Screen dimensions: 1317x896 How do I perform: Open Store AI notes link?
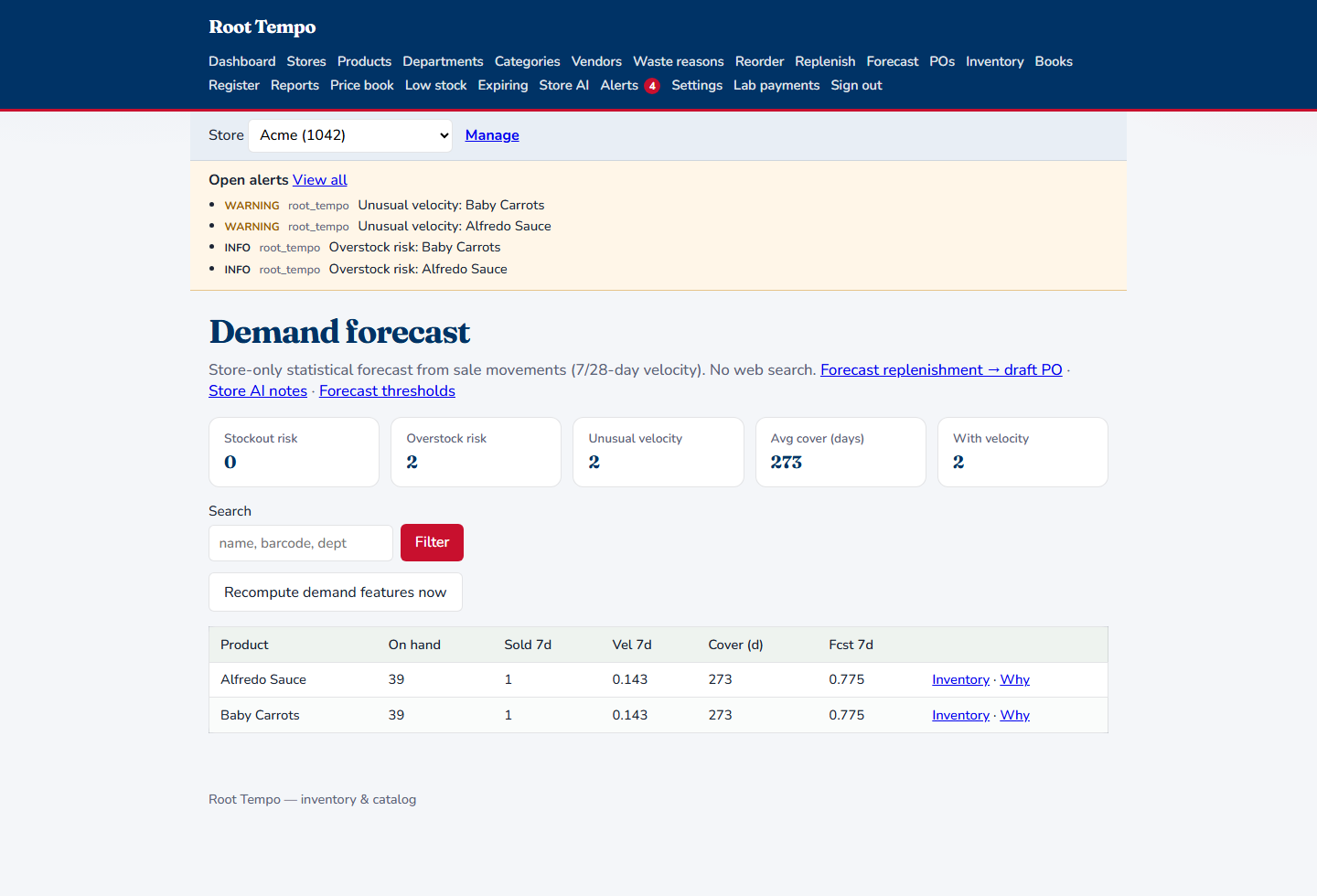pos(258,390)
